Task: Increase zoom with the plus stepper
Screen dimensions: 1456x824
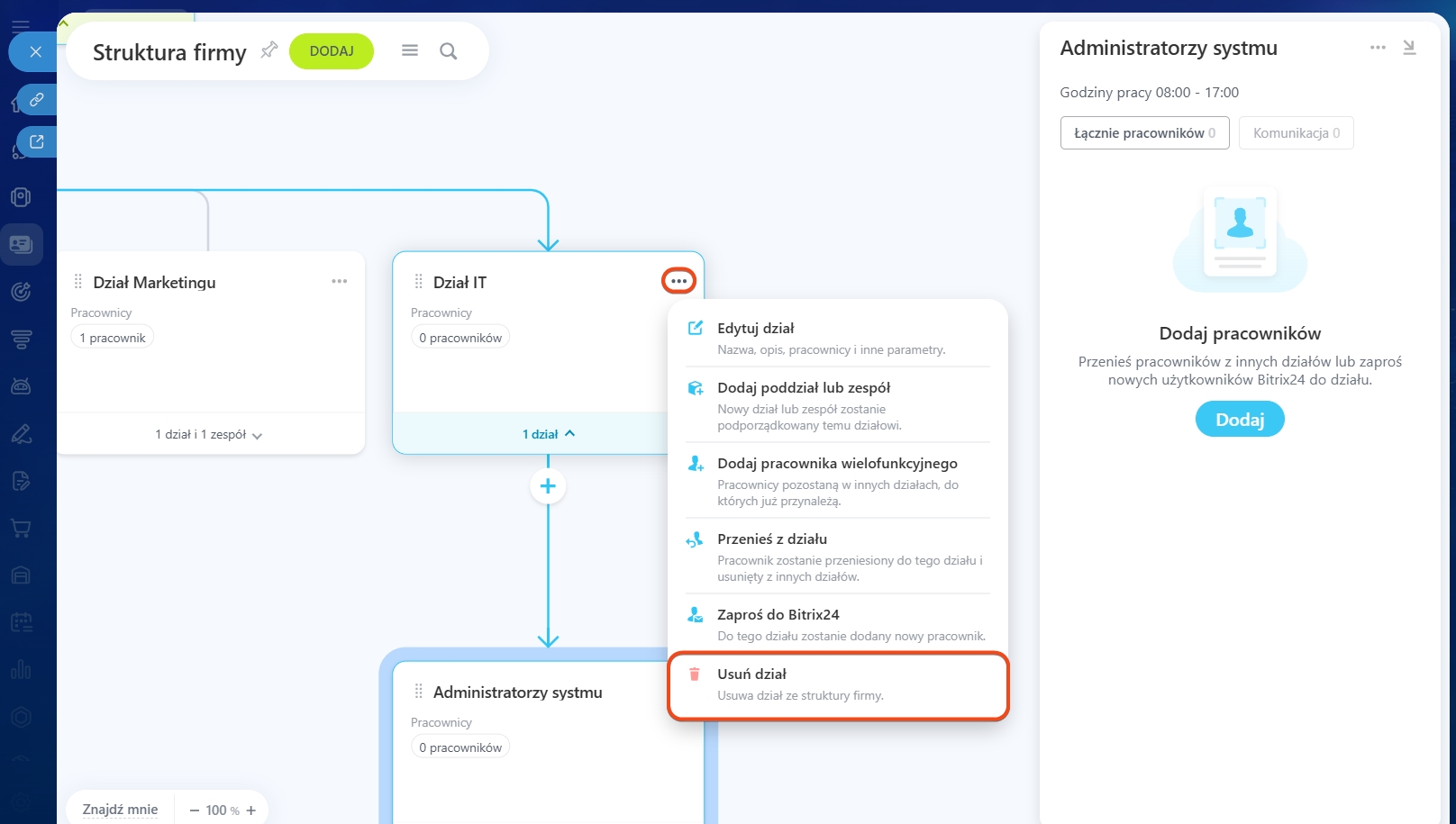Action: point(251,810)
